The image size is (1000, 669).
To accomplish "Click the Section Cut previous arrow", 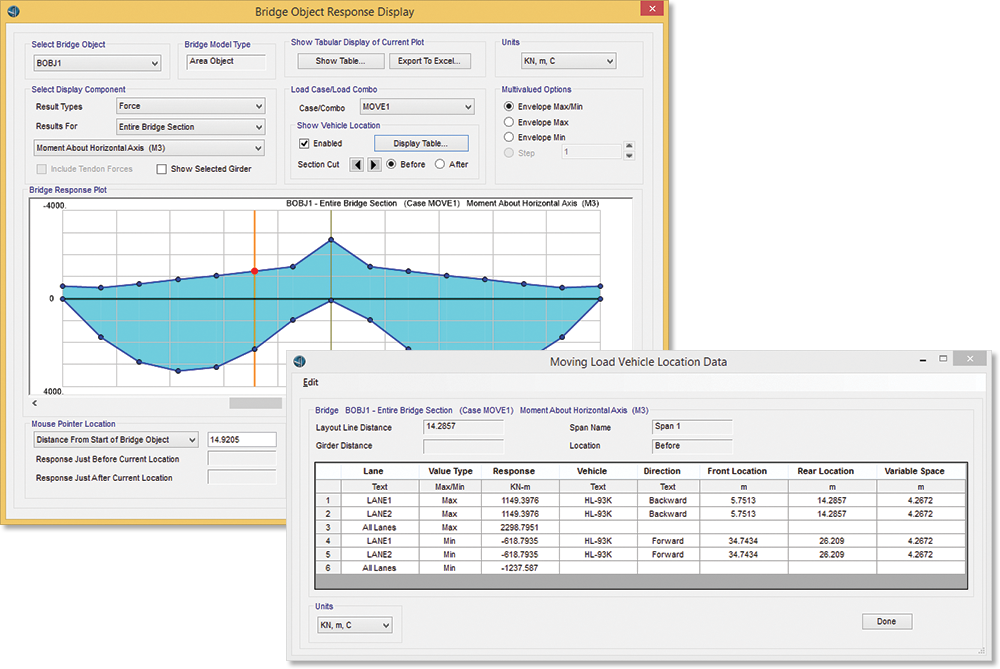I will tap(357, 164).
